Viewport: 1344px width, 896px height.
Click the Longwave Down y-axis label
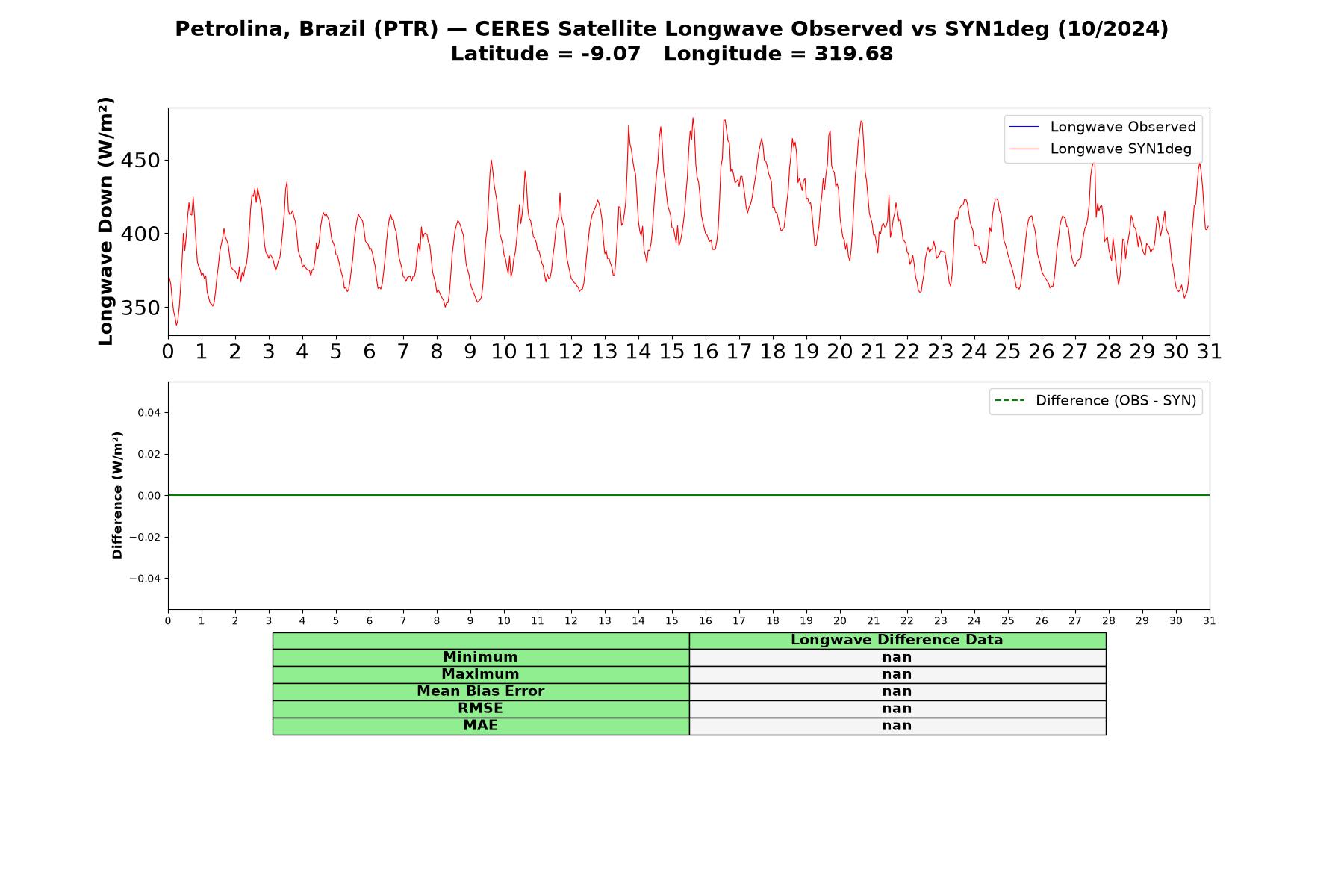[106, 221]
